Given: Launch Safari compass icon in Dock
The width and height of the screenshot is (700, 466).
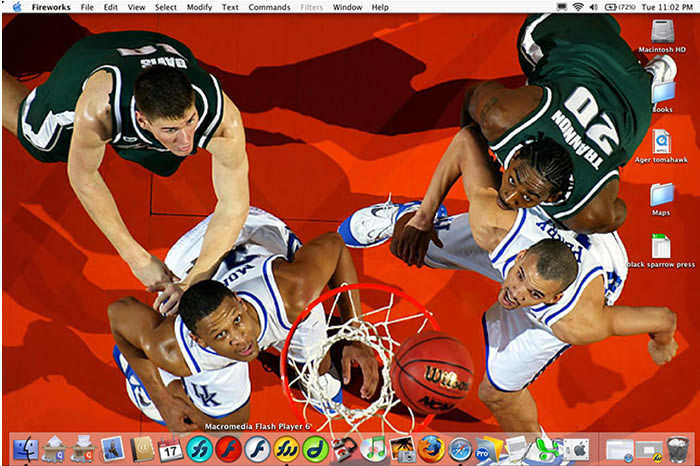Looking at the screenshot, I should tap(460, 448).
